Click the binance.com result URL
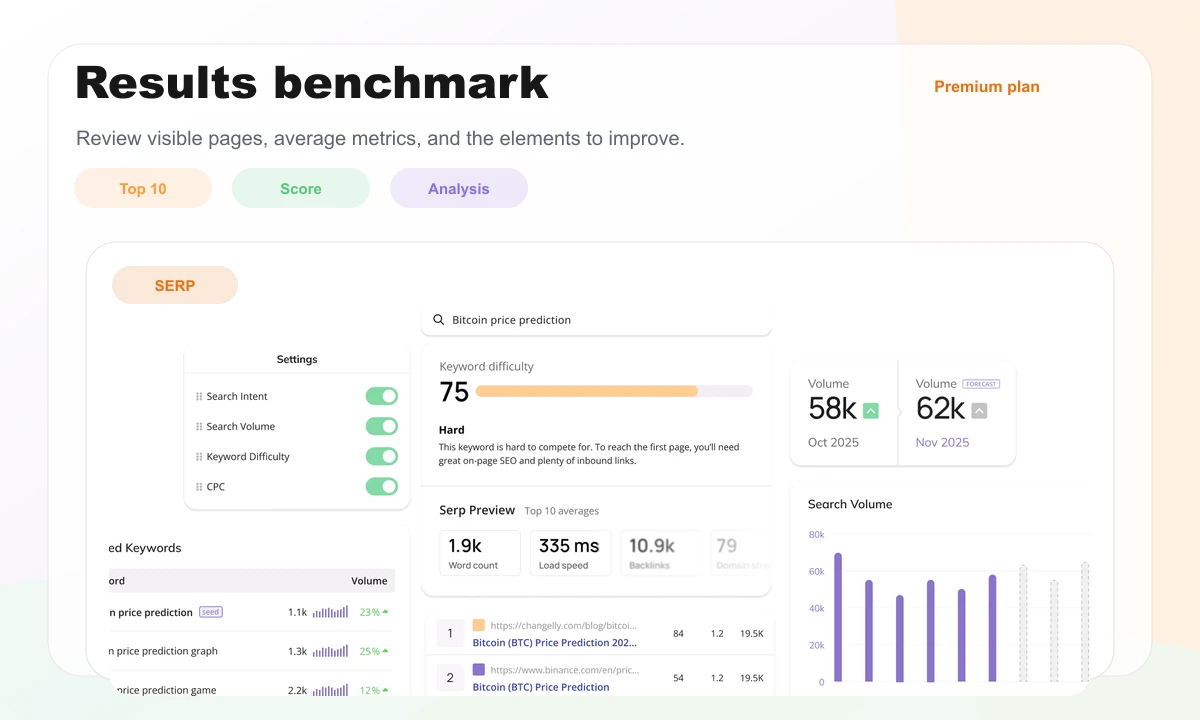 point(565,670)
